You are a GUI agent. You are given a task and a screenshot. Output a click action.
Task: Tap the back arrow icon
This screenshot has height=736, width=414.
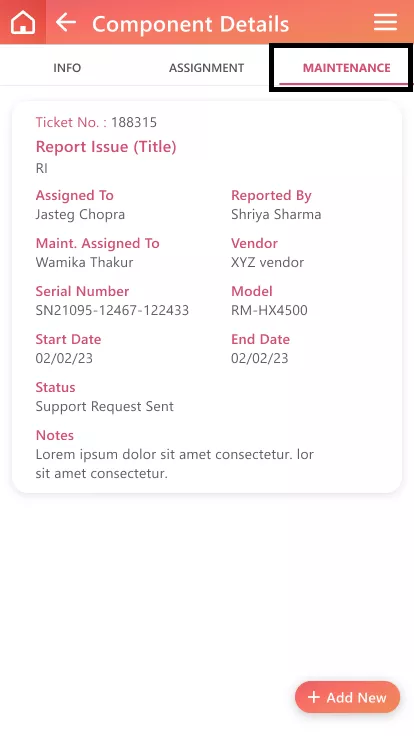click(66, 22)
